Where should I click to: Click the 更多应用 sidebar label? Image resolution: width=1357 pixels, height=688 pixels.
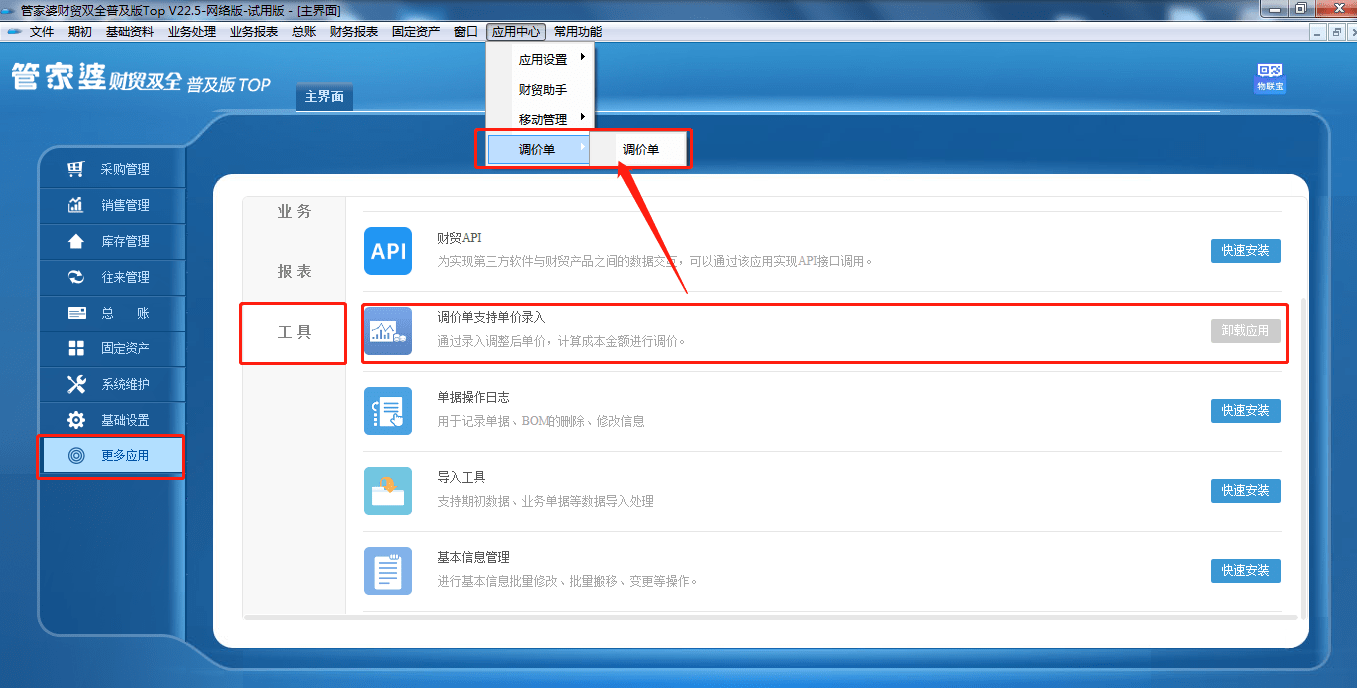click(125, 456)
